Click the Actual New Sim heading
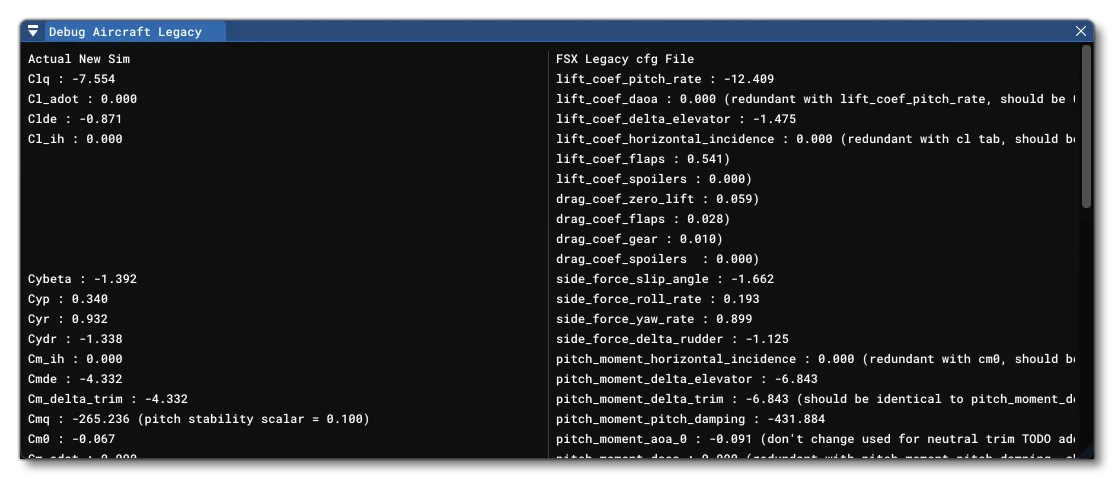1114x479 pixels. pos(79,59)
